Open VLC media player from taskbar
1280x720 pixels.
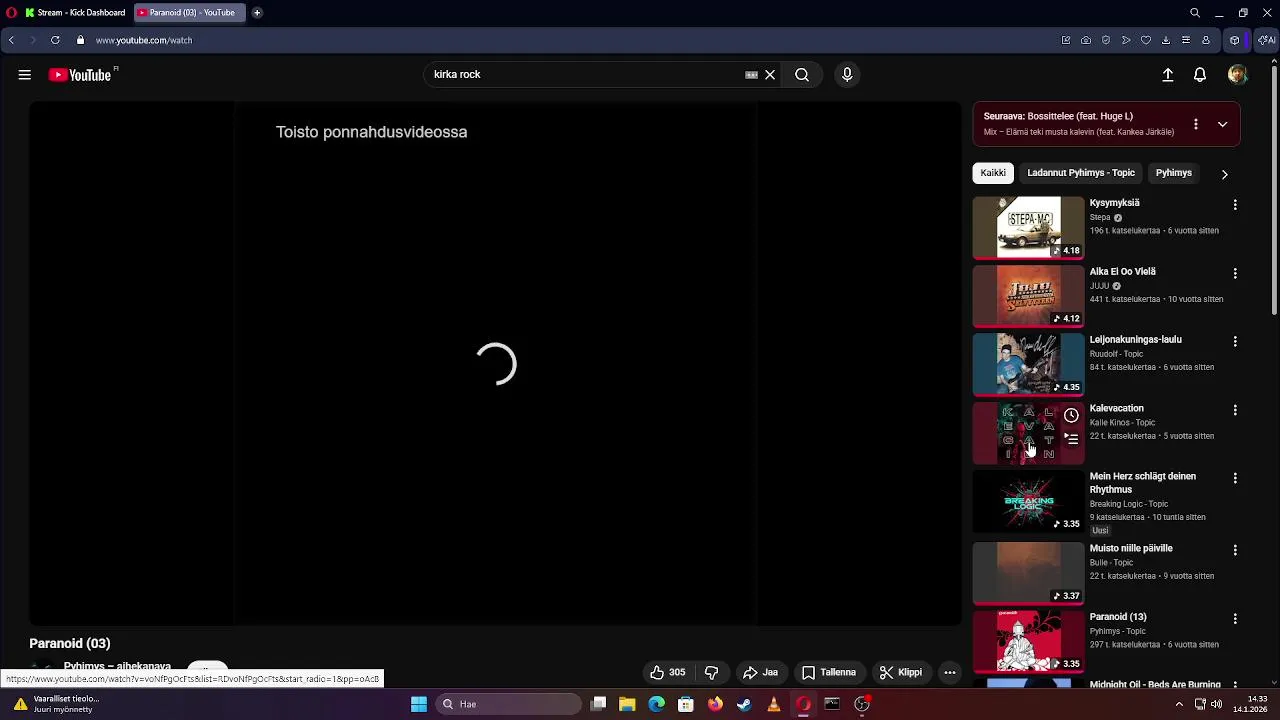click(x=773, y=704)
